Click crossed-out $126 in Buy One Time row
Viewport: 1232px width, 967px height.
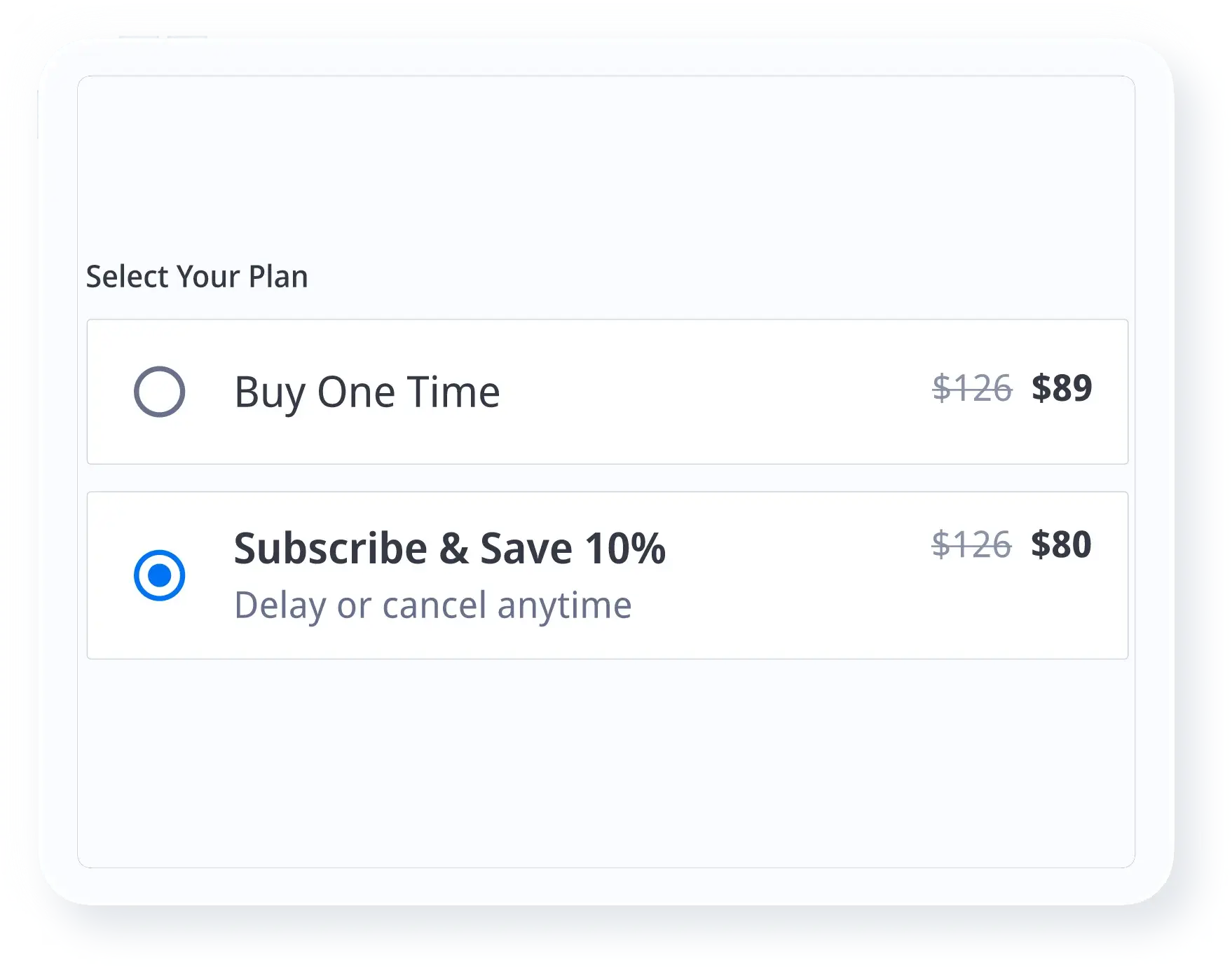pyautogui.click(x=972, y=388)
